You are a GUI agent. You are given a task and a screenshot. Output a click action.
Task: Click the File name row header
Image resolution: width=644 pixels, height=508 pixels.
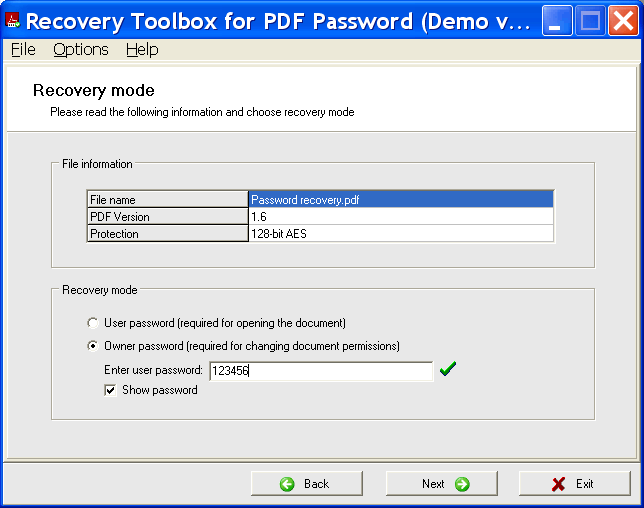(x=168, y=199)
